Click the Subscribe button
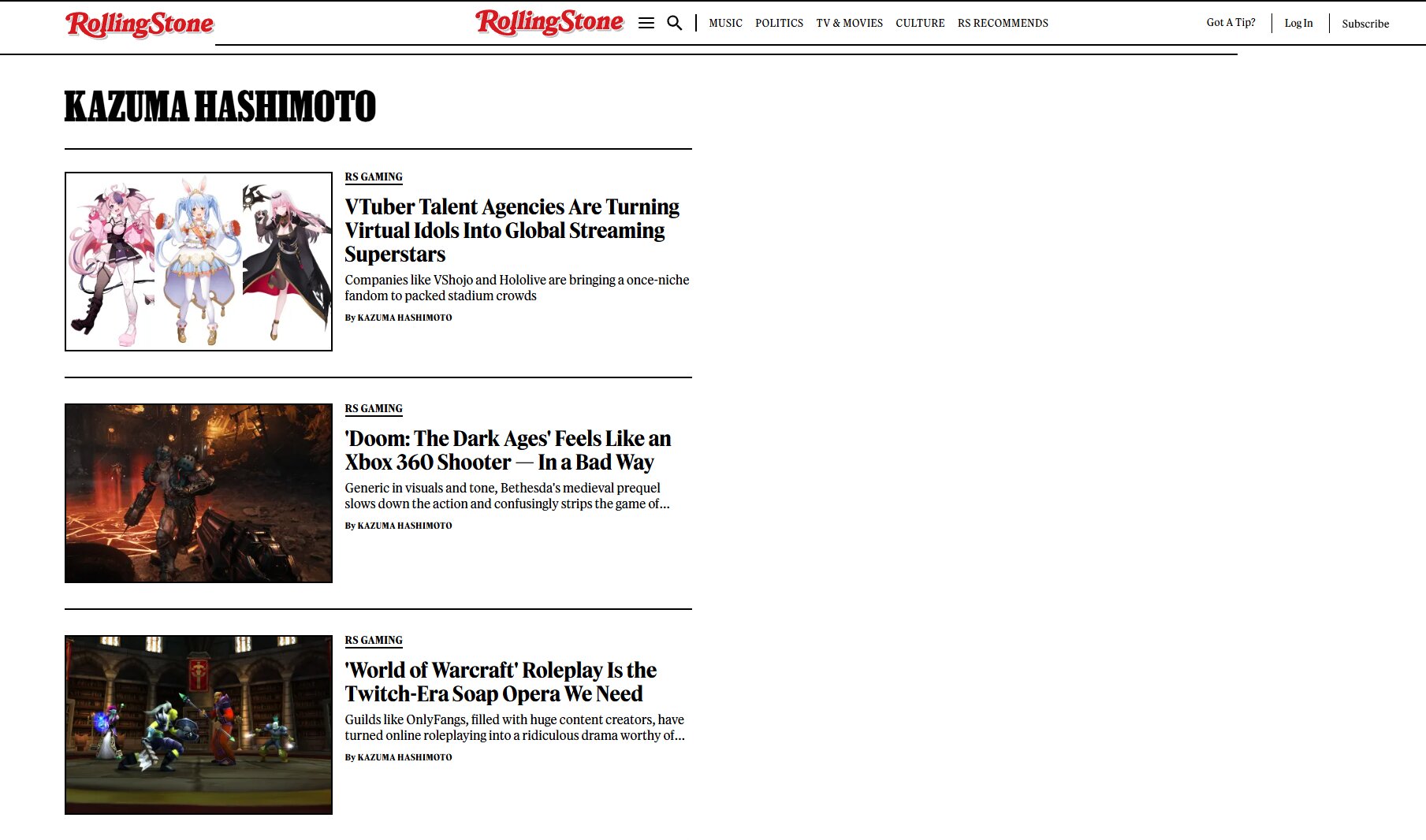The height and width of the screenshot is (840, 1426). (1365, 24)
